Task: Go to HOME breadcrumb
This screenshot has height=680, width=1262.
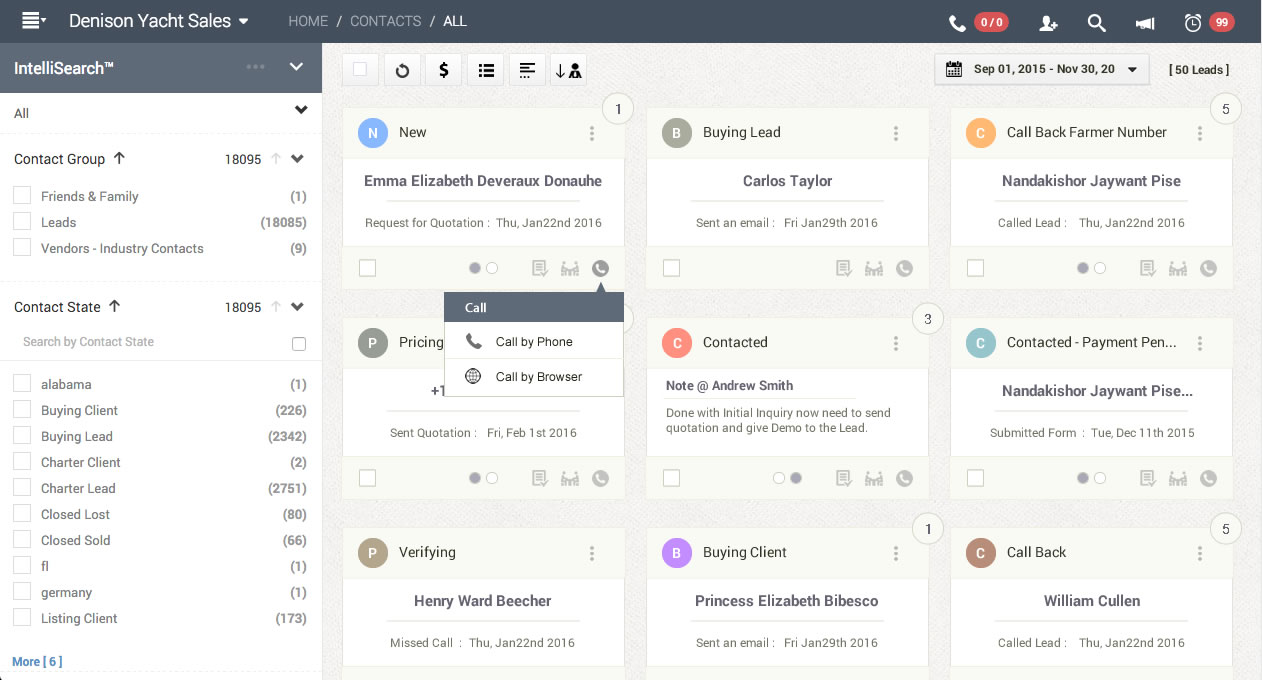Action: 308,21
